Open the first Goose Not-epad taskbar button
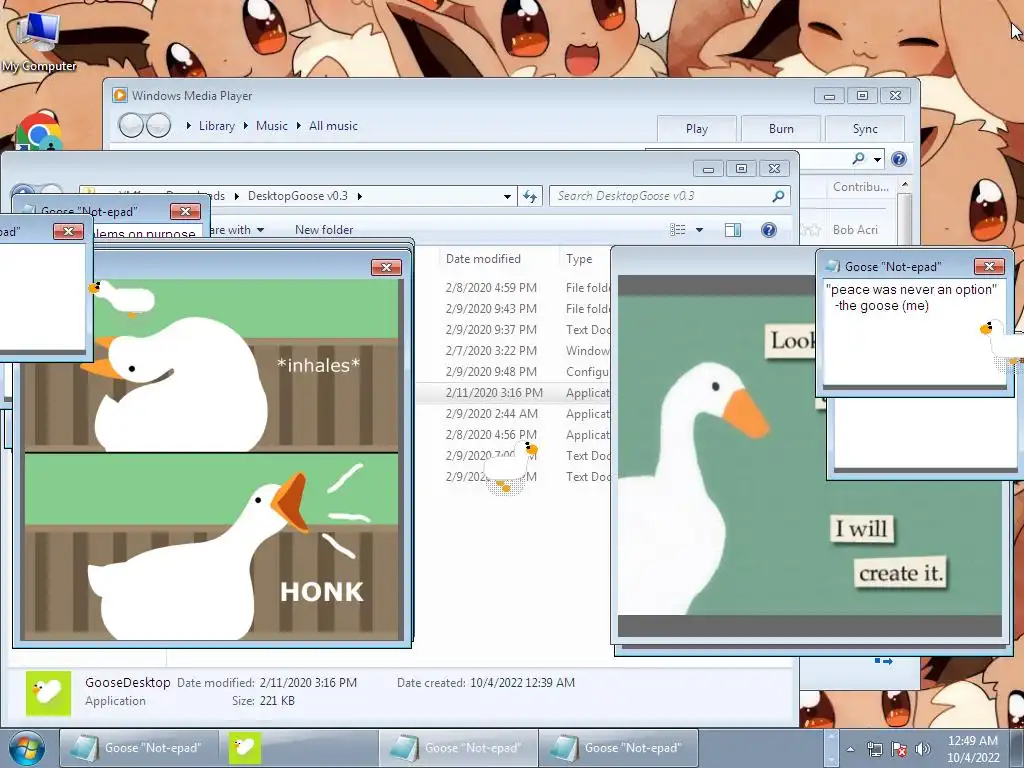Image resolution: width=1024 pixels, height=768 pixels. pyautogui.click(x=139, y=748)
